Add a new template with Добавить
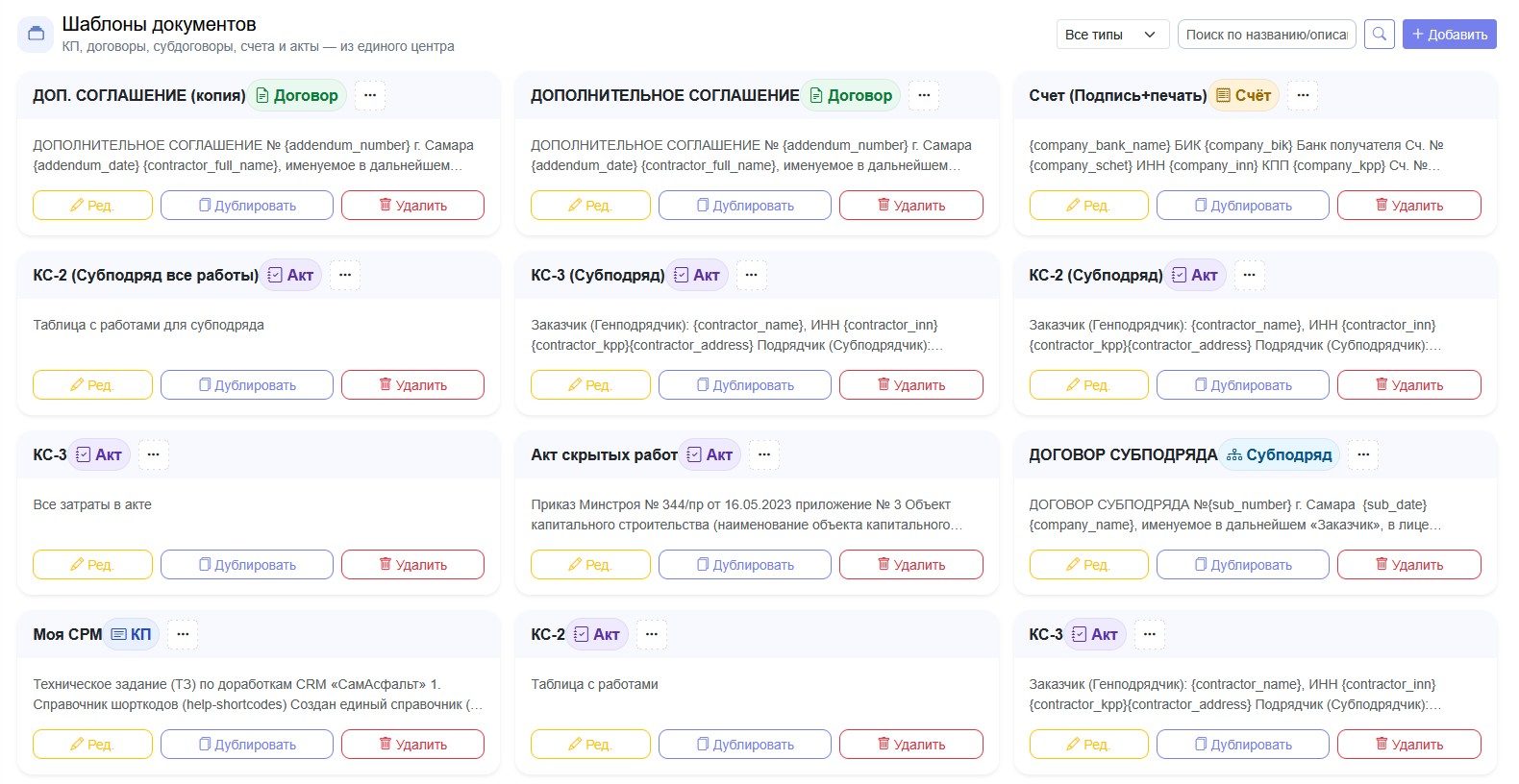Viewport: 1519px width, 784px height. tap(1449, 34)
